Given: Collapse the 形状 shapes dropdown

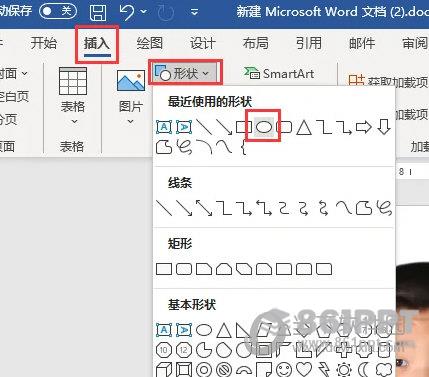Looking at the screenshot, I should click(185, 73).
